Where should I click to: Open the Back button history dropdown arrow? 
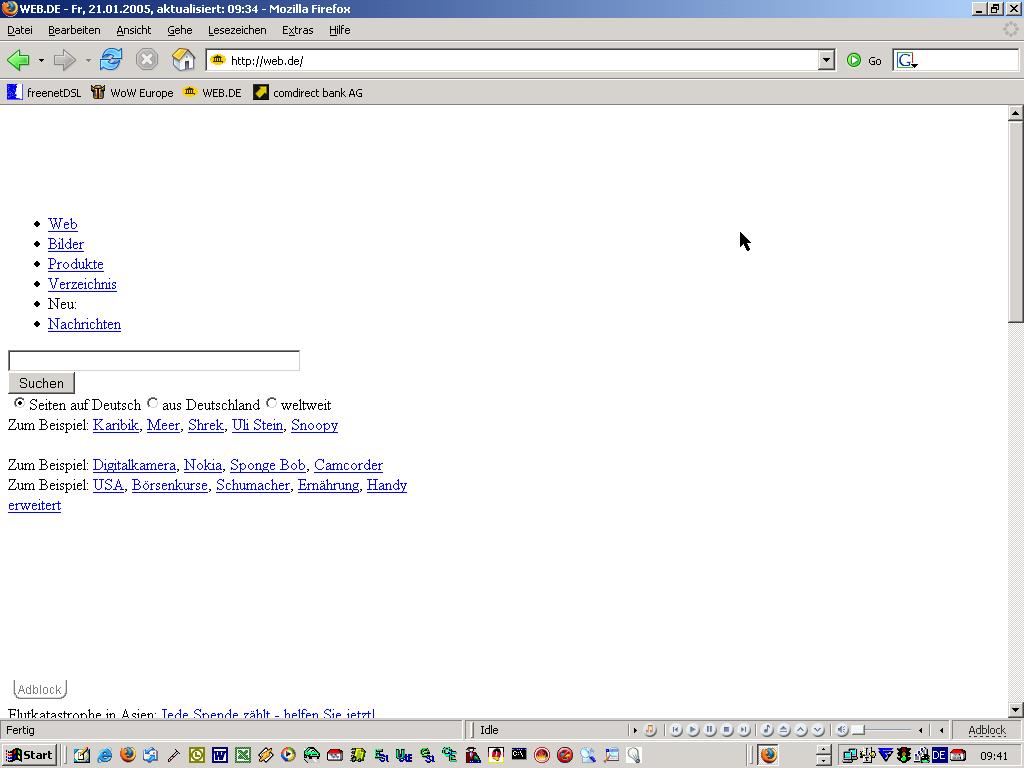pos(41,61)
